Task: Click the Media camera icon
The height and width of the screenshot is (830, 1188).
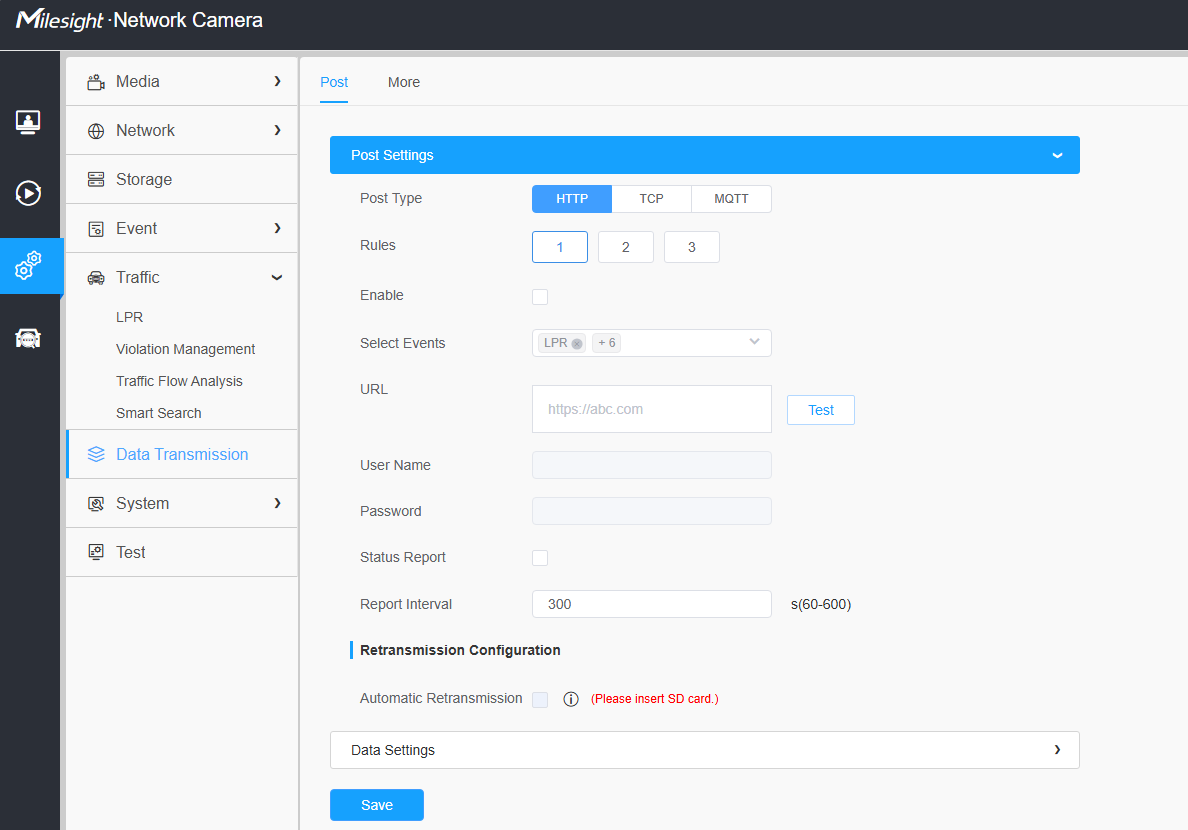Action: pos(96,82)
